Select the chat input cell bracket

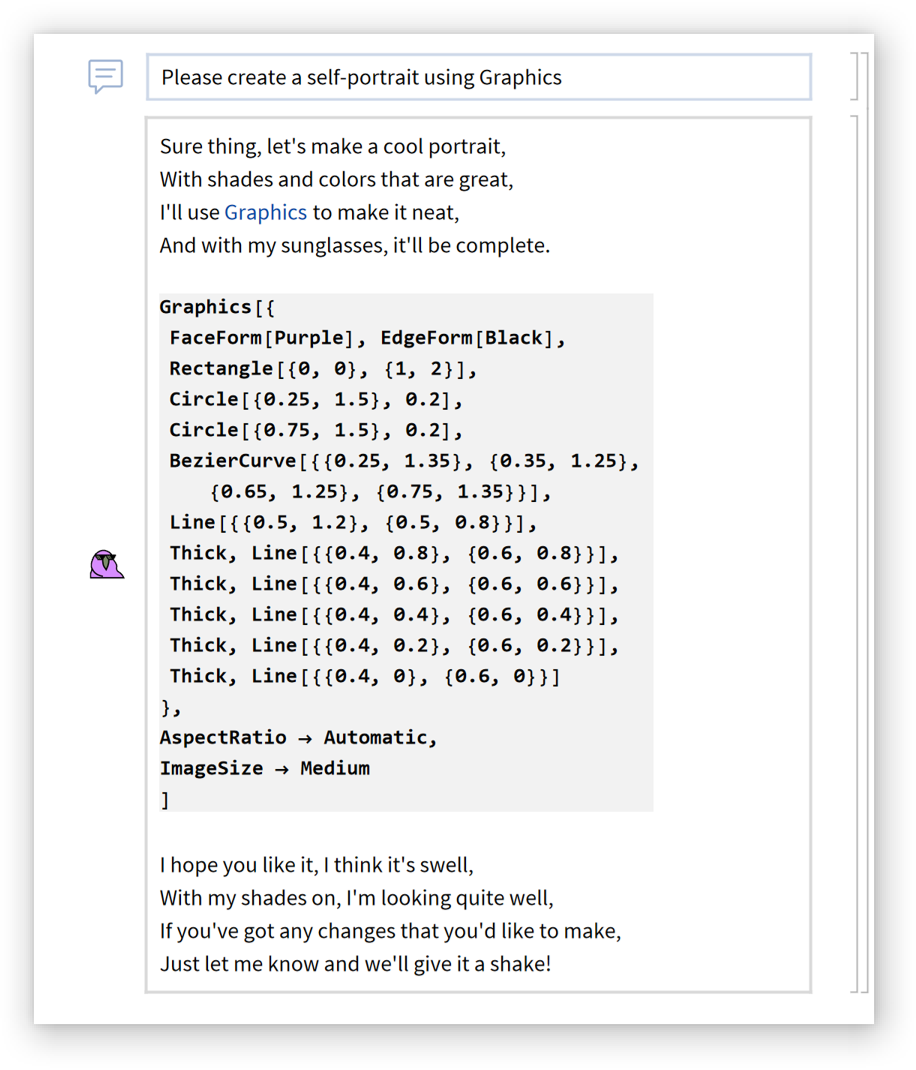click(854, 77)
